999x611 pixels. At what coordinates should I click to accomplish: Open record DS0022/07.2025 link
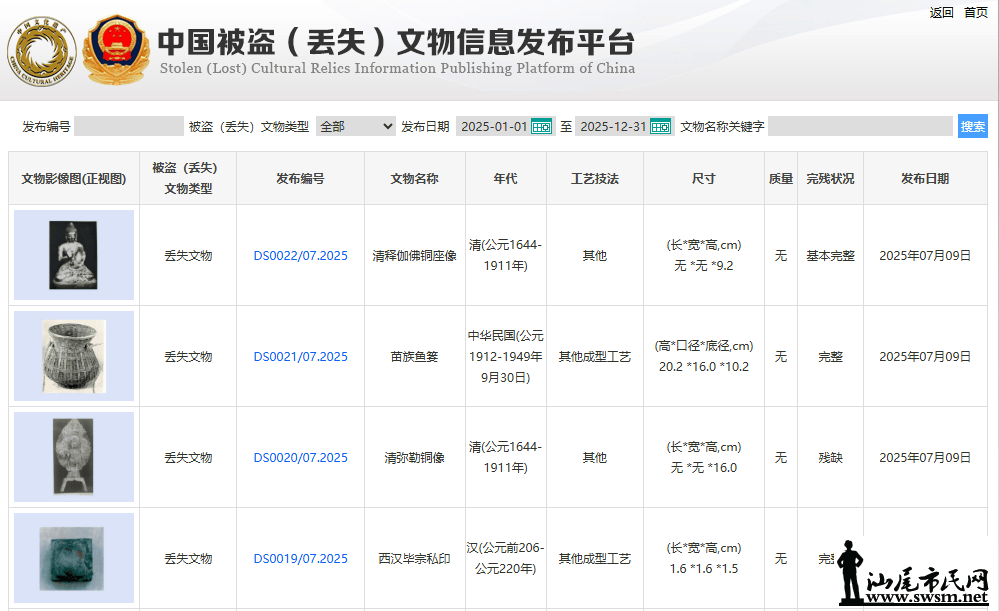click(x=300, y=256)
